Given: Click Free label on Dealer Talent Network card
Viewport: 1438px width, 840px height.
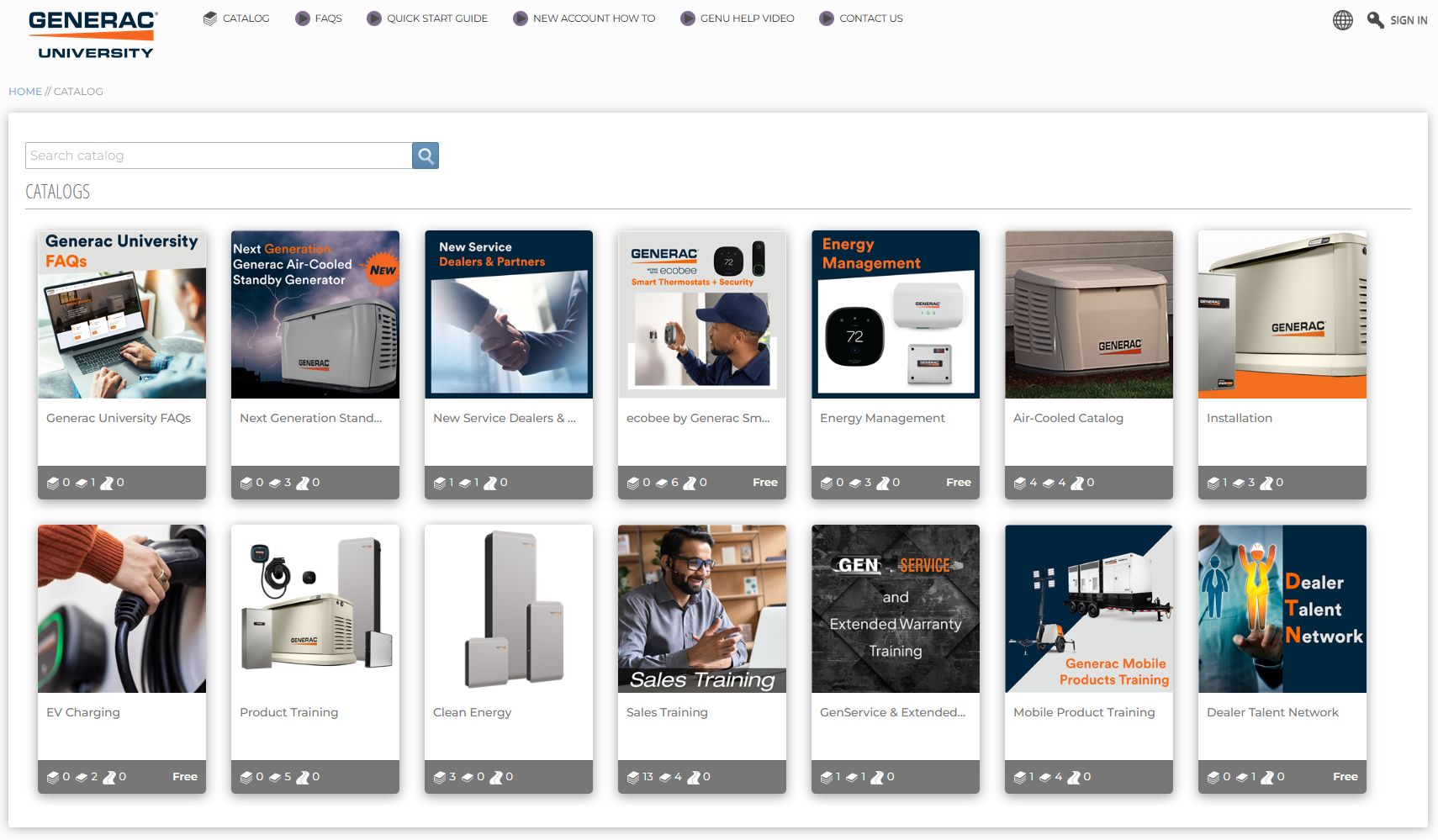Looking at the screenshot, I should 1345,777.
